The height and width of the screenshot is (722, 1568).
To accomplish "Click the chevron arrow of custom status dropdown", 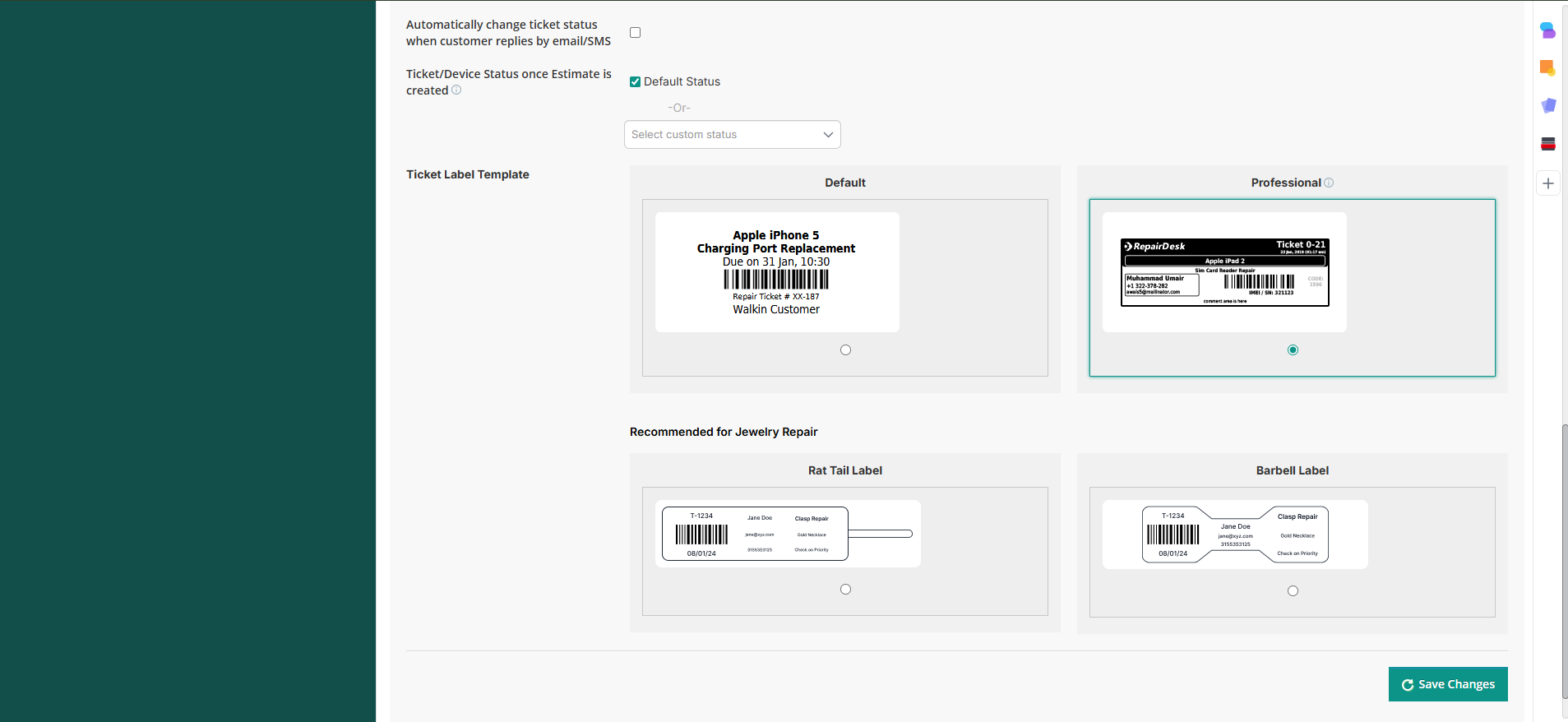I will [828, 135].
